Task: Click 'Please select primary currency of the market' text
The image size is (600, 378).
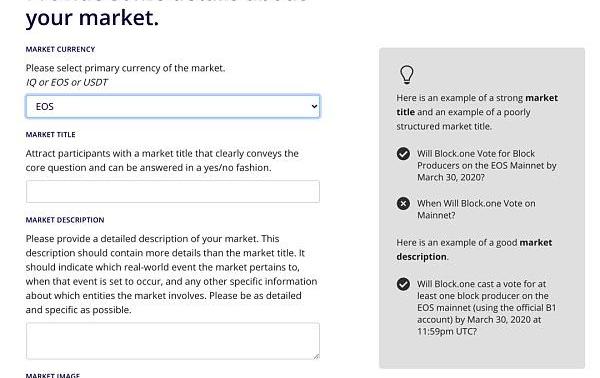Action: pyautogui.click(x=126, y=68)
